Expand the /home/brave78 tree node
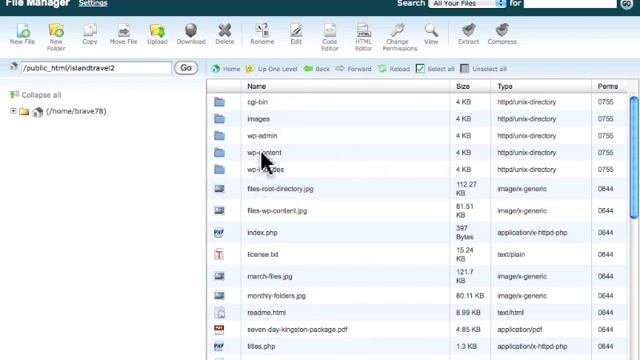This screenshot has height=360, width=640. [x=13, y=111]
